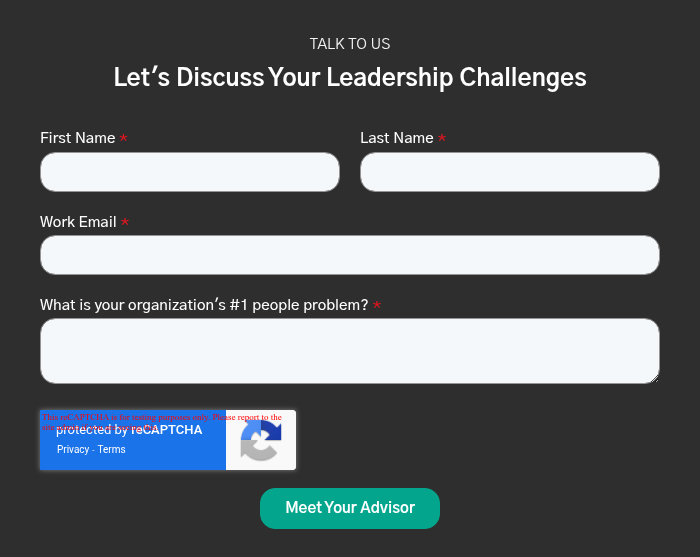Viewport: 700px width, 557px height.
Task: Click the red asterisk after Work Email
Action: [x=125, y=223]
